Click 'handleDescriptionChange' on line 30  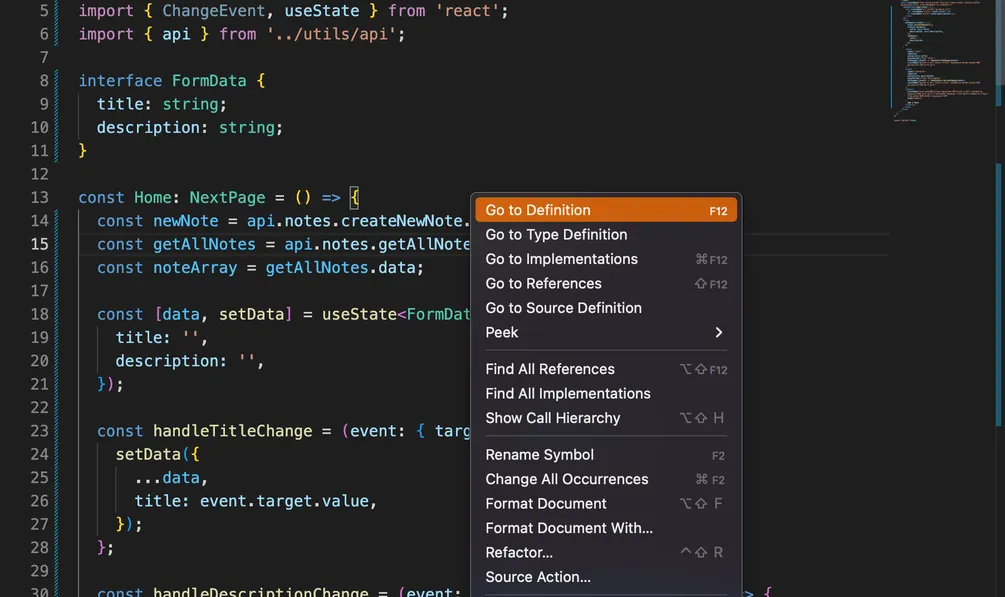point(261,592)
